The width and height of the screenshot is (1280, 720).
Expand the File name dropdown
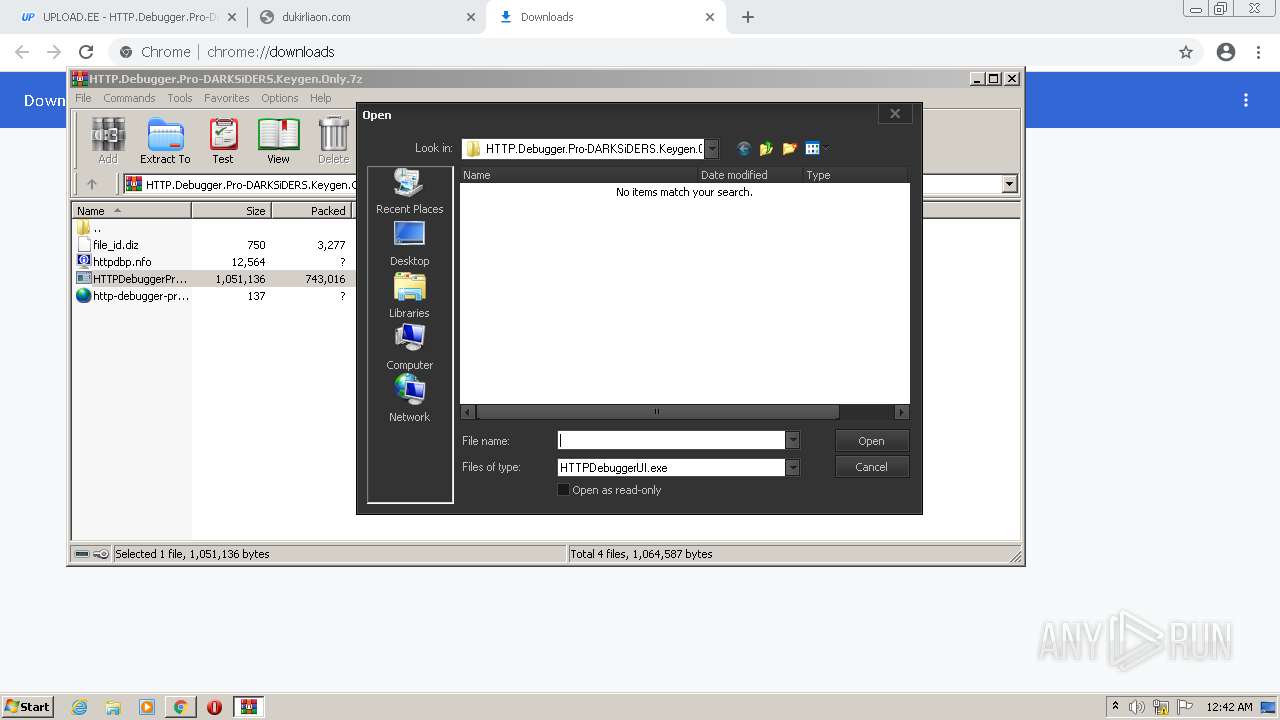[x=793, y=441]
